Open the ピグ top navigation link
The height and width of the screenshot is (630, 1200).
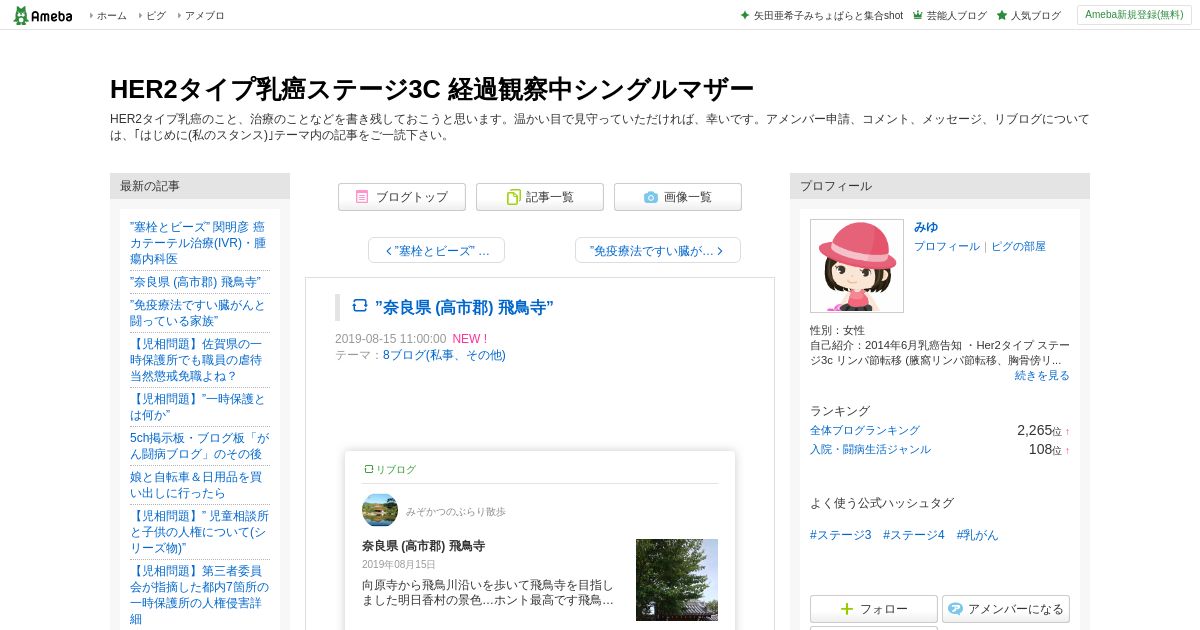click(x=156, y=15)
